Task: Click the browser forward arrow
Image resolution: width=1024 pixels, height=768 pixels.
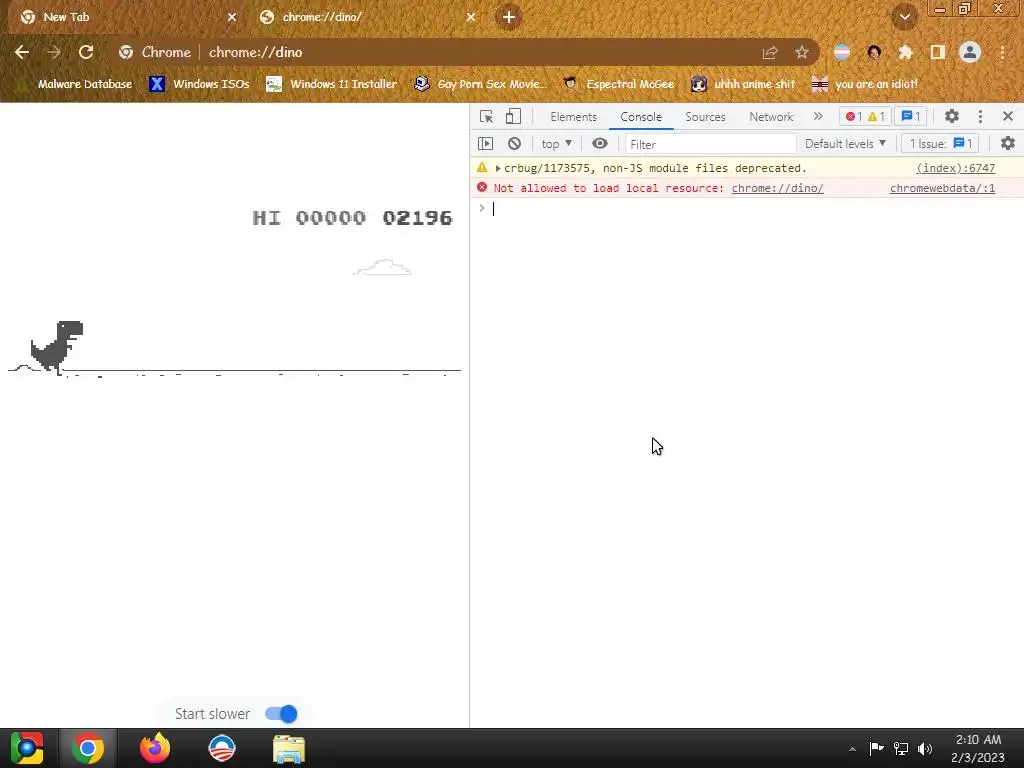Action: (x=54, y=52)
